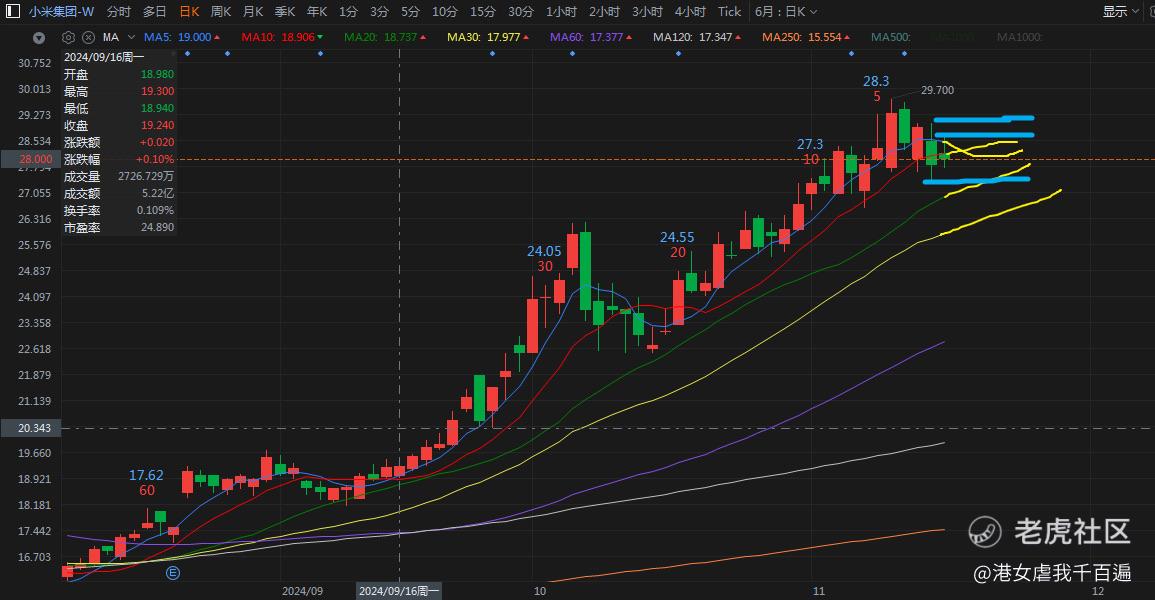Click the 24.55 chart annotation
This screenshot has height=600, width=1155.
[x=677, y=237]
